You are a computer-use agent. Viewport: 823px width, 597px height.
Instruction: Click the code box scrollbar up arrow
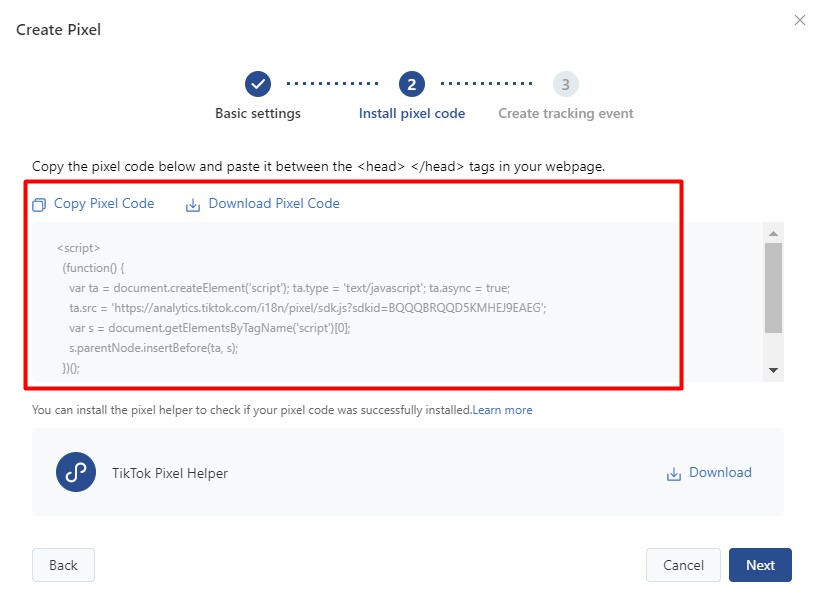click(x=773, y=233)
